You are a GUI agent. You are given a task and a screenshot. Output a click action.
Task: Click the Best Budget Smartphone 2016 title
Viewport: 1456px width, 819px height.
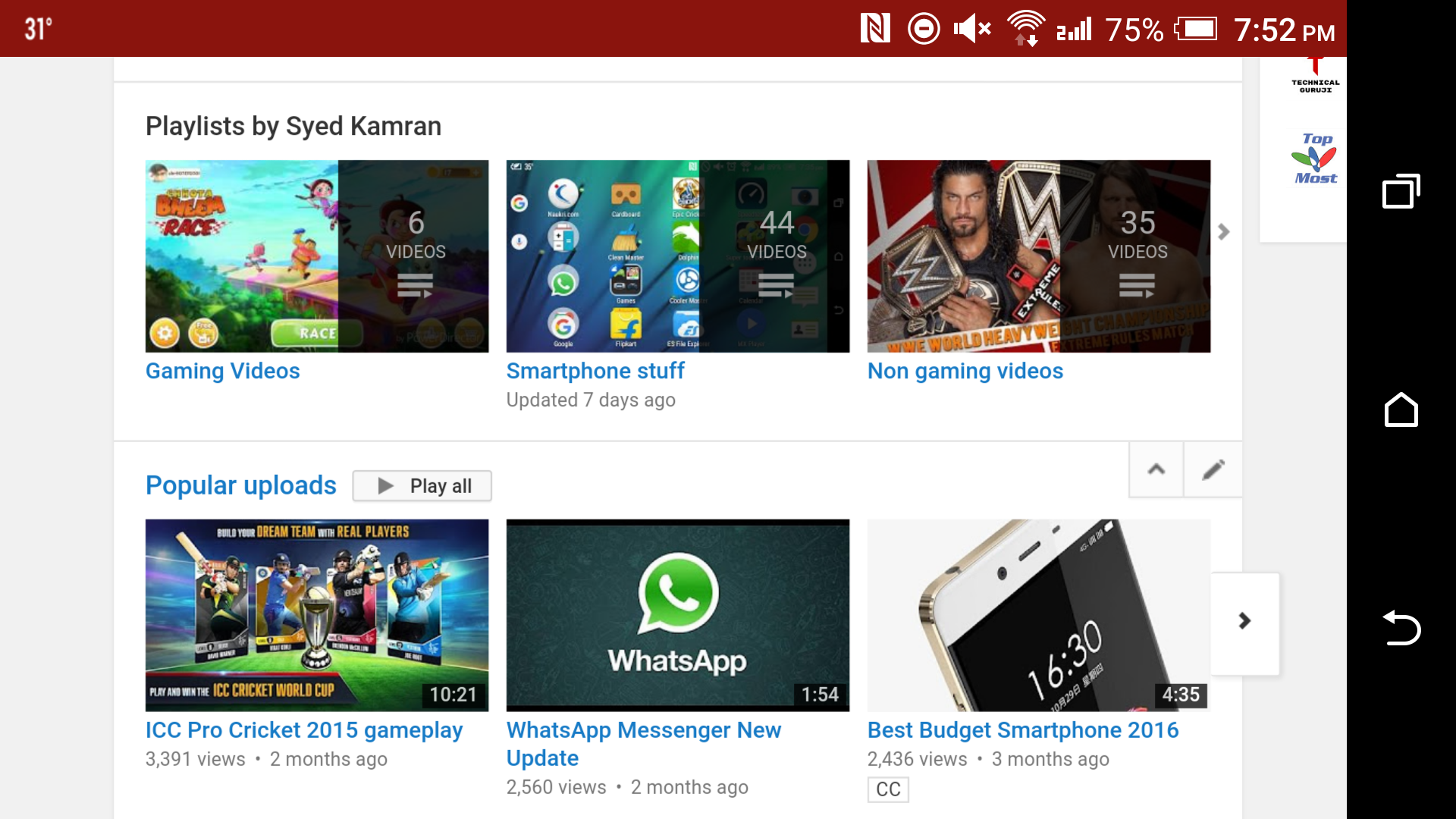click(1022, 730)
